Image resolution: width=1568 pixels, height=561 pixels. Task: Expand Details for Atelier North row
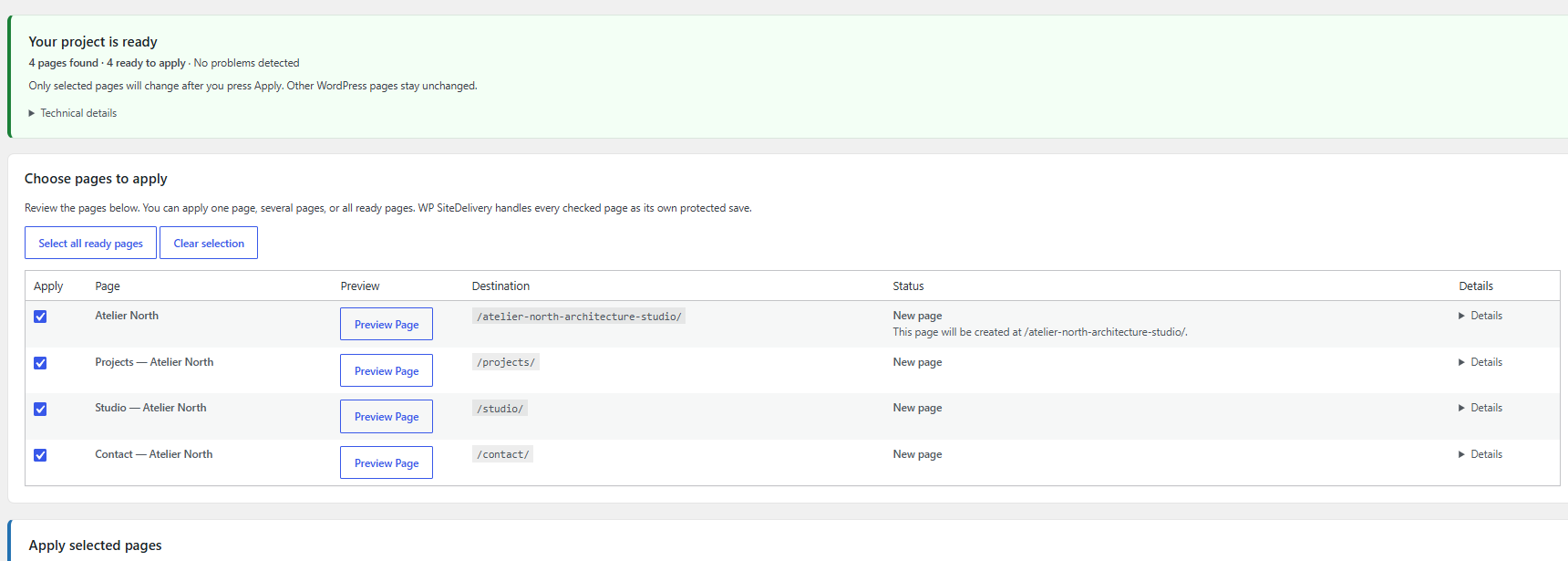(x=1480, y=316)
